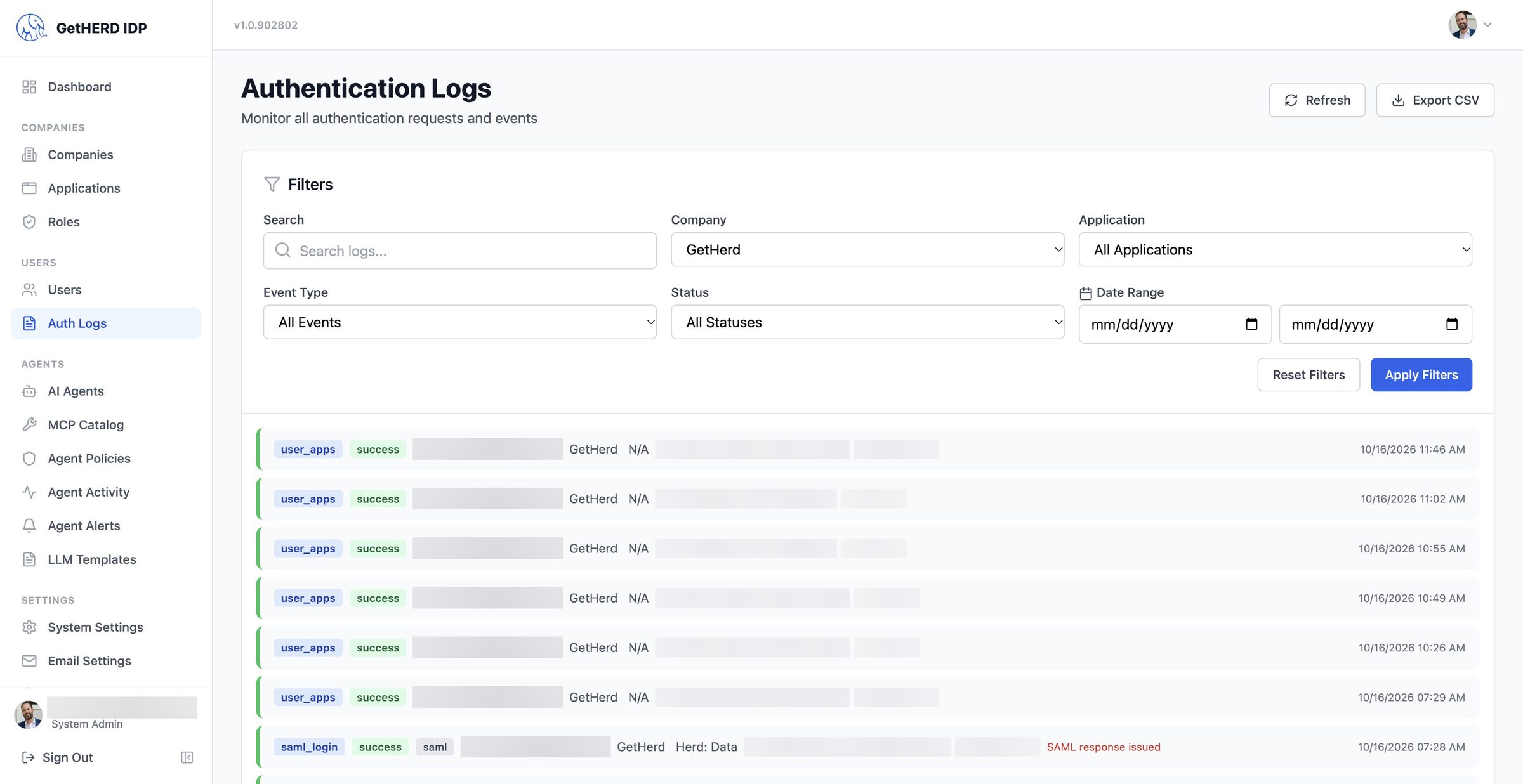
Task: Click the Sign Out arrow icon
Action: point(28,757)
